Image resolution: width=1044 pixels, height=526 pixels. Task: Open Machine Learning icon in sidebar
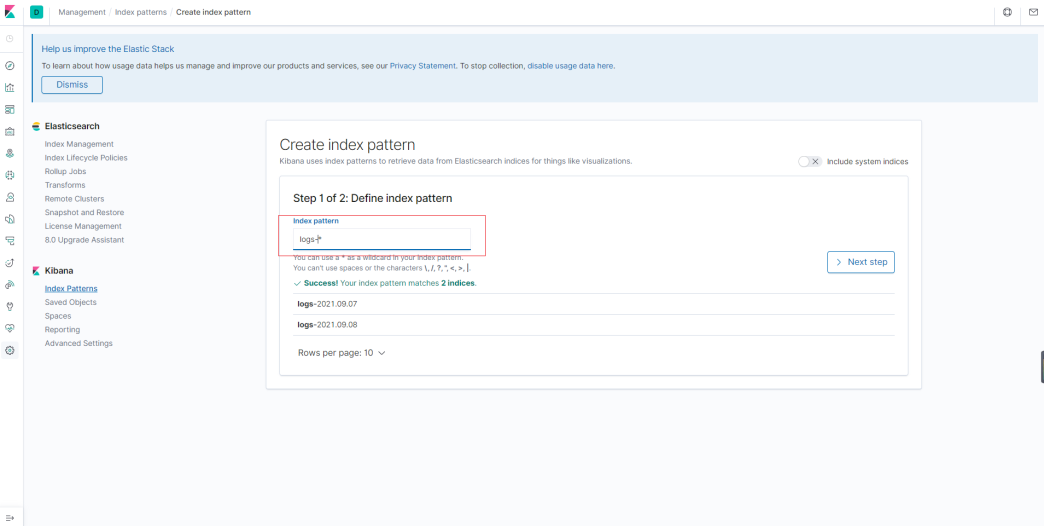(x=9, y=175)
